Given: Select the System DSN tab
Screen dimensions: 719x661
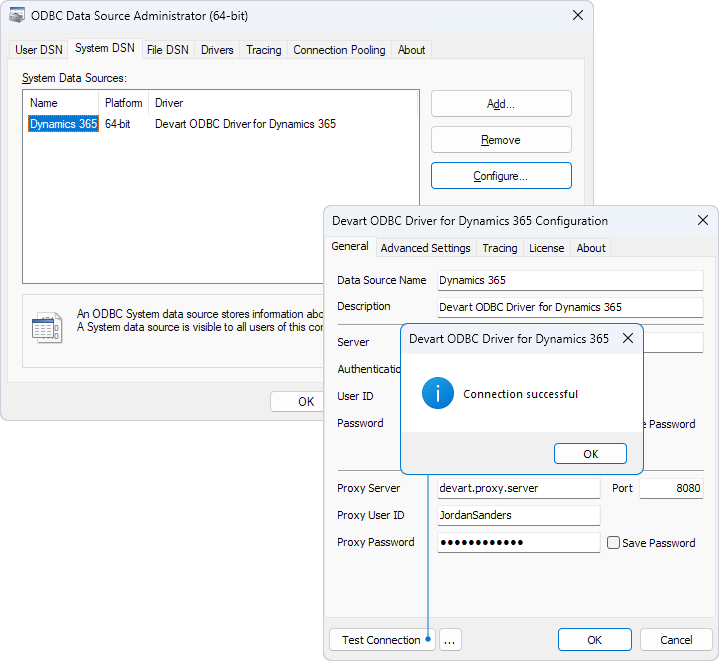Looking at the screenshot, I should click(105, 48).
